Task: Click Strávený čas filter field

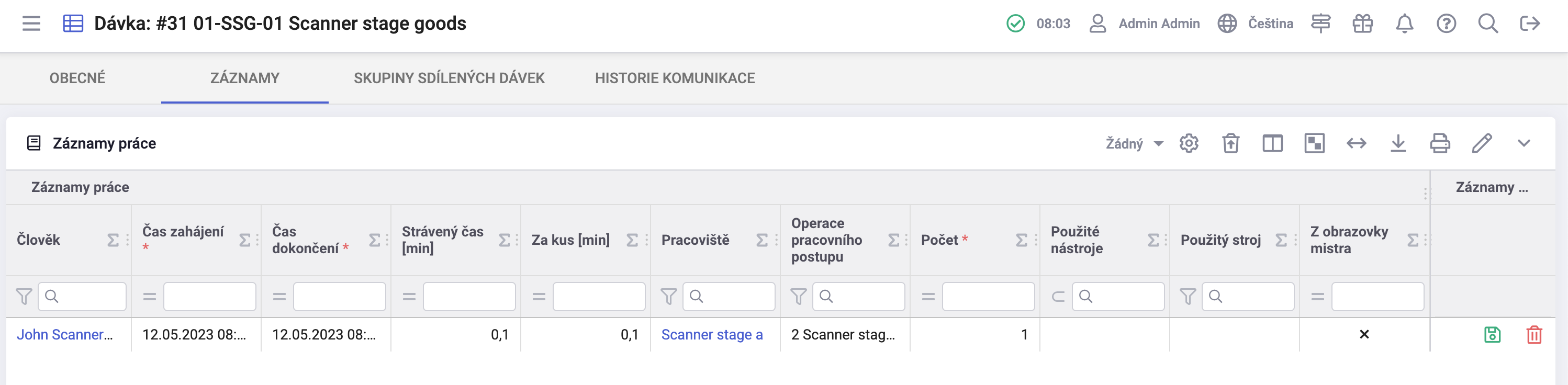Action: point(469,297)
